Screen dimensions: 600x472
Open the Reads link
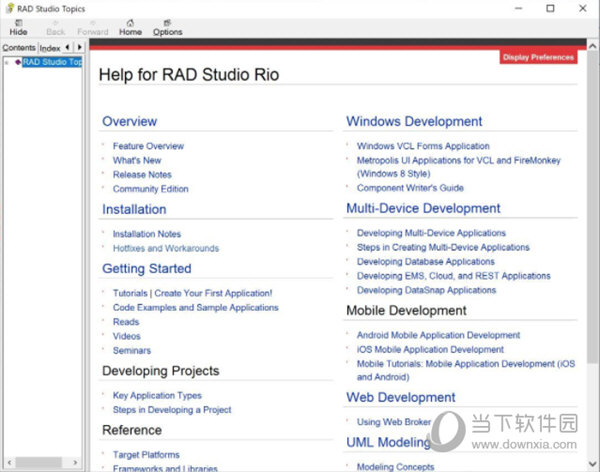[126, 322]
